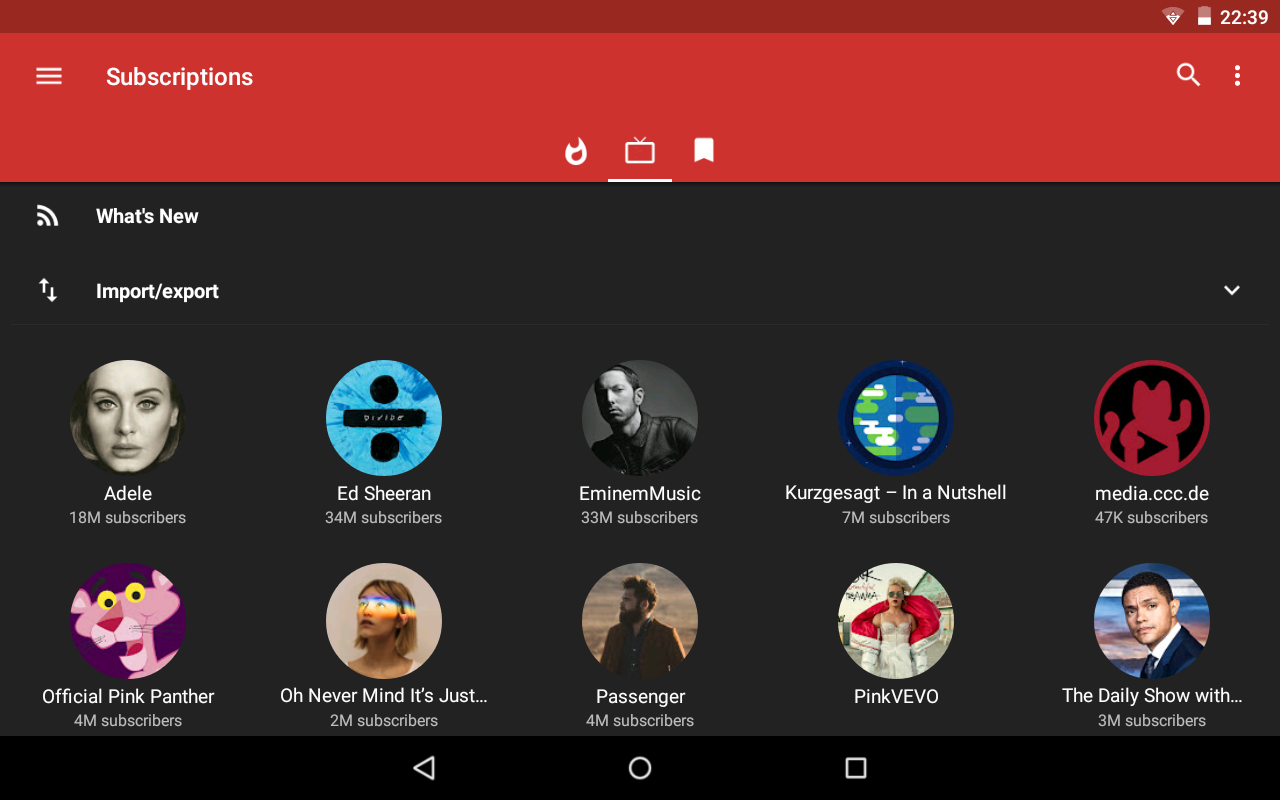Open Official Pink Panther avatar

128,621
